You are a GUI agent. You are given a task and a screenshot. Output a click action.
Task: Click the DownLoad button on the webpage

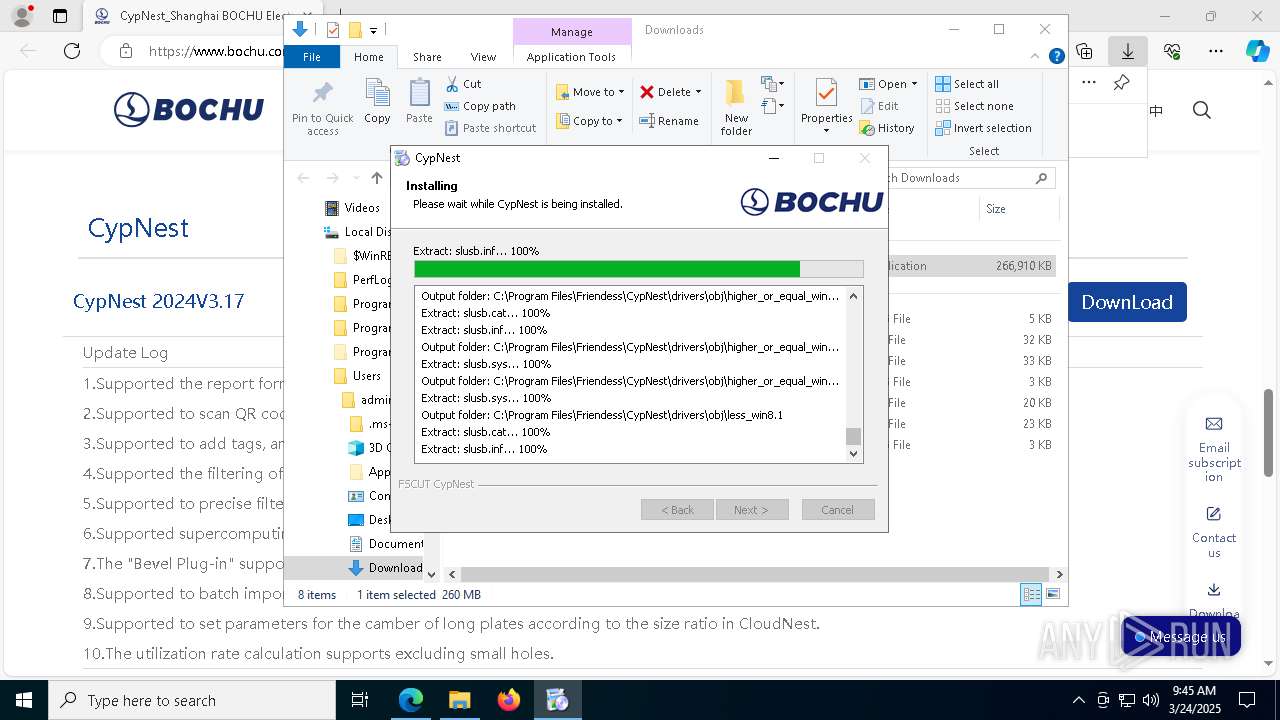(x=1127, y=302)
